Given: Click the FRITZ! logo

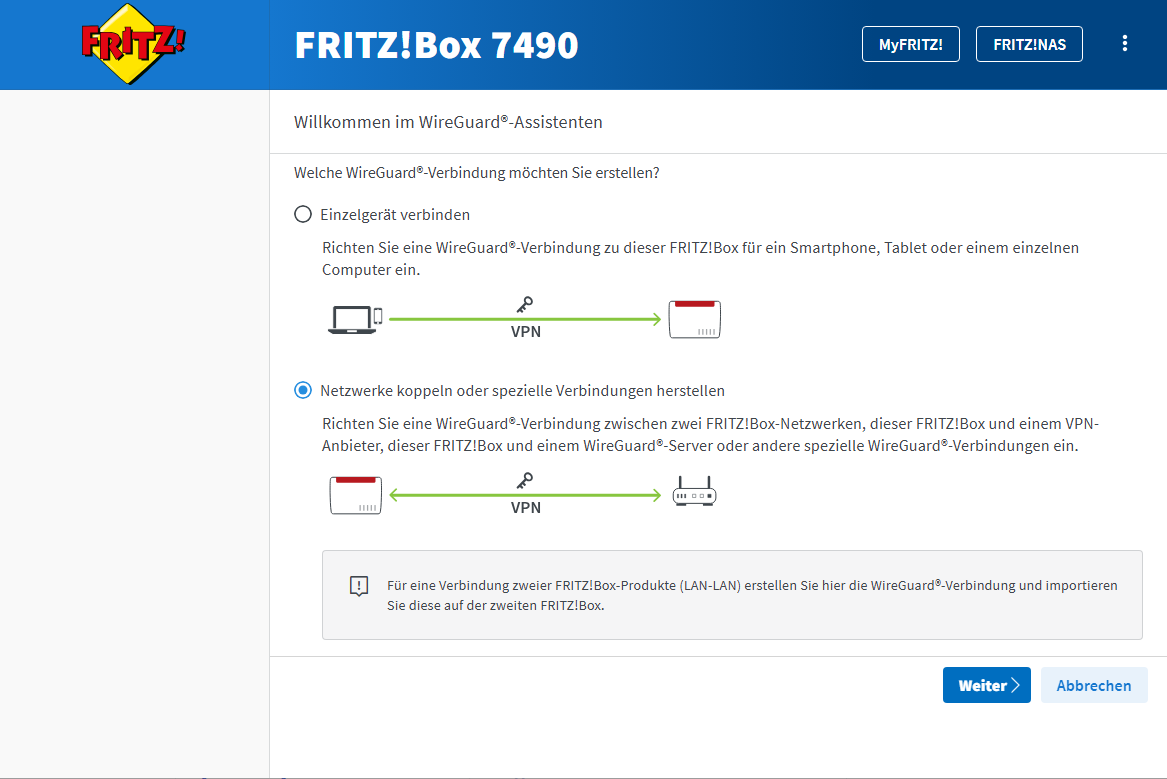Looking at the screenshot, I should [134, 44].
